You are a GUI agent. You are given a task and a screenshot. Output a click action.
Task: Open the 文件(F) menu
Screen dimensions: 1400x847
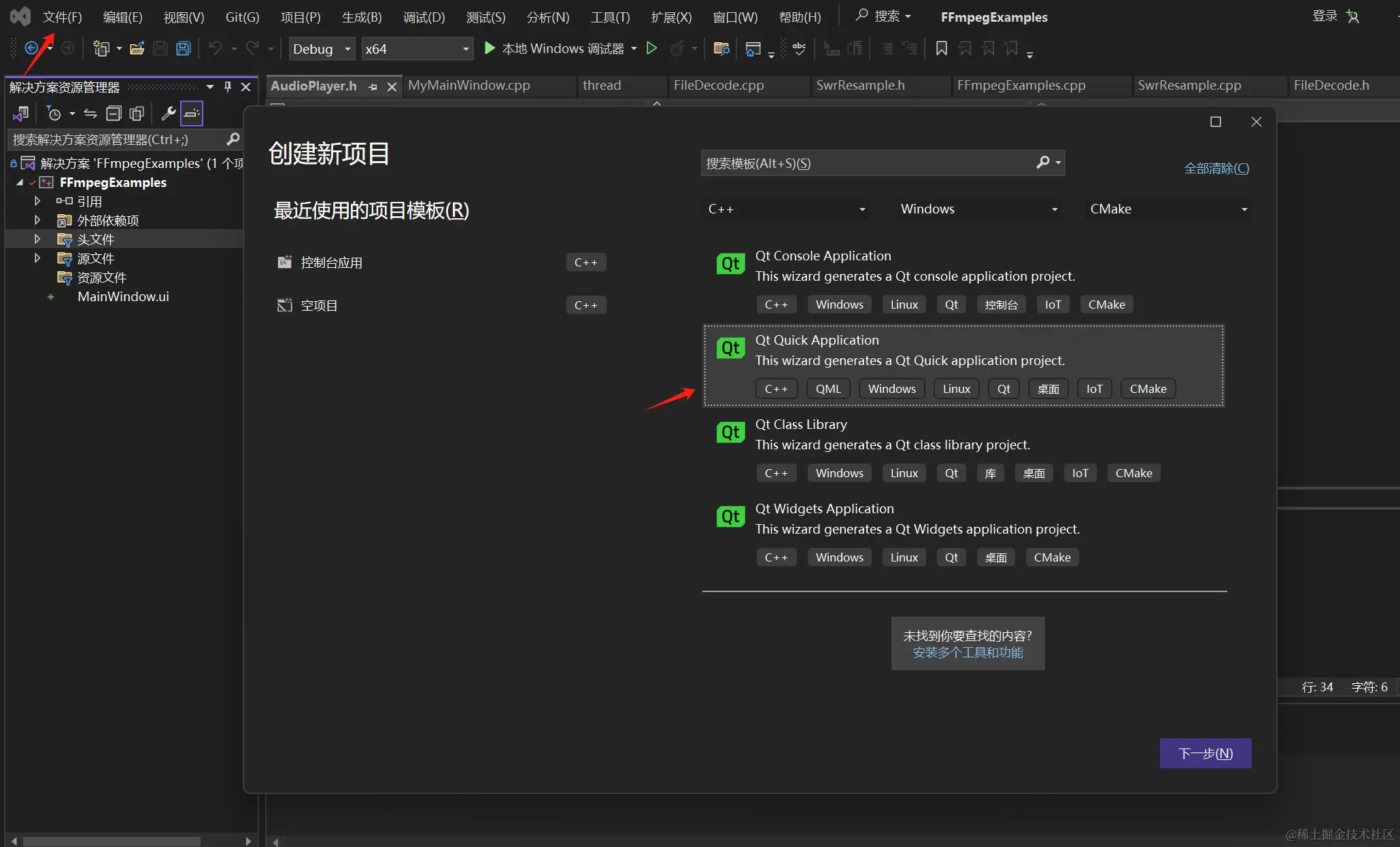pyautogui.click(x=62, y=17)
